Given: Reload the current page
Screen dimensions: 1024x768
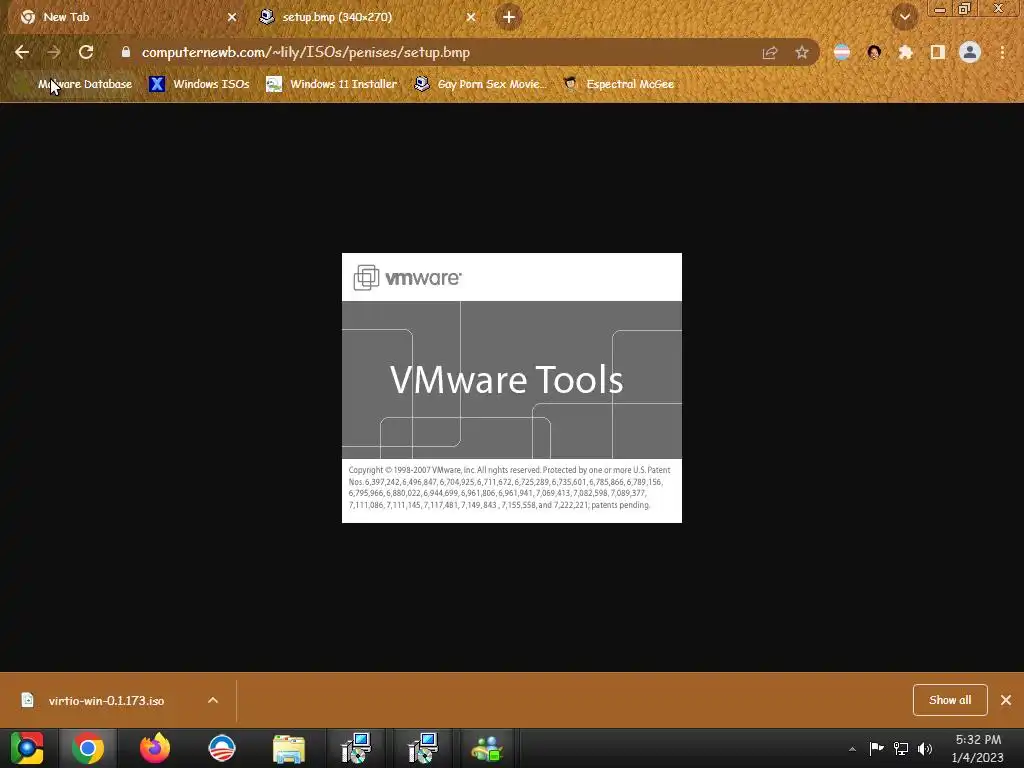Looking at the screenshot, I should click(86, 52).
